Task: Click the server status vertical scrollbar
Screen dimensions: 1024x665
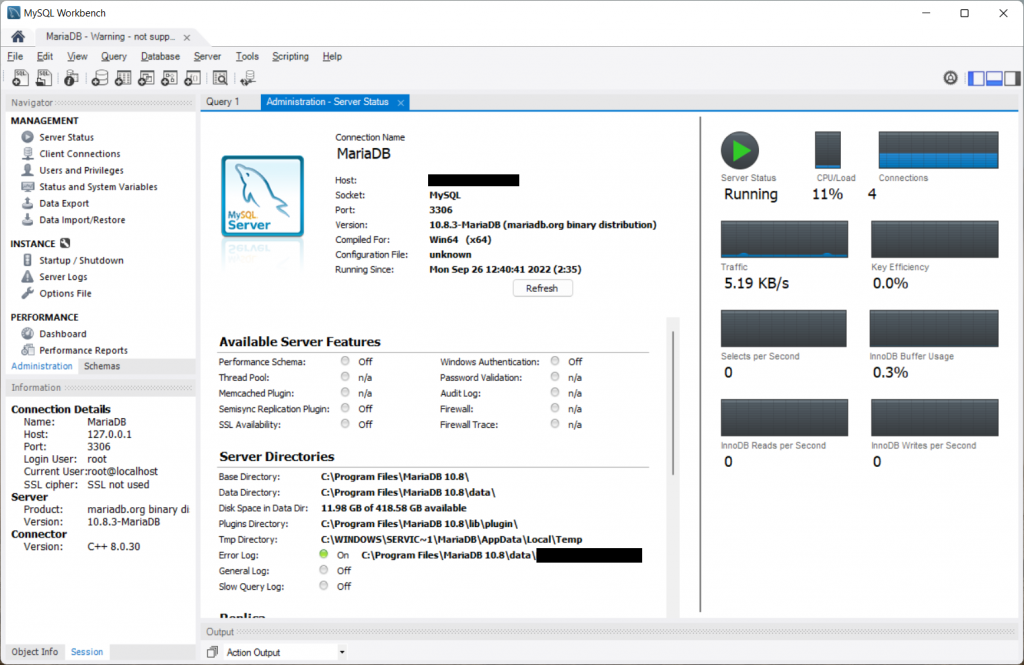Action: pyautogui.click(x=673, y=403)
